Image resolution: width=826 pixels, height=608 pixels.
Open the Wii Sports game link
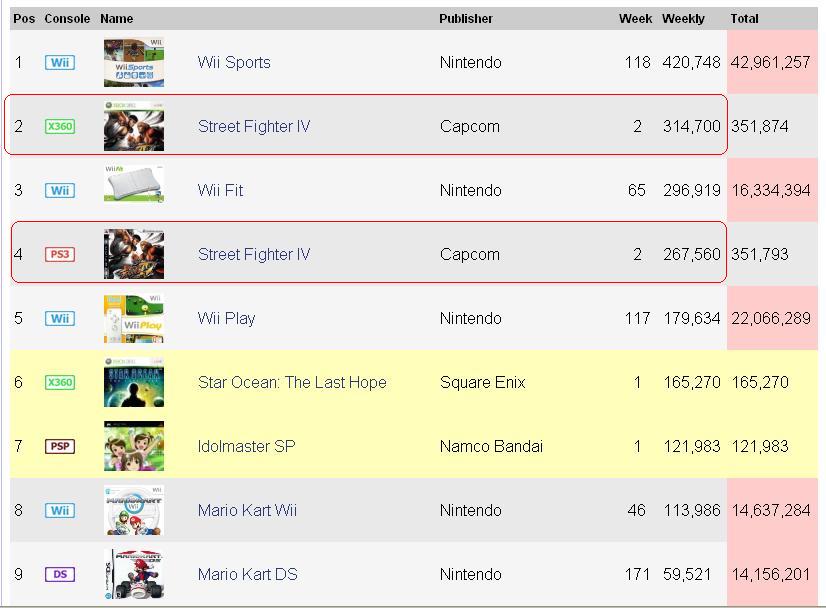coord(234,62)
